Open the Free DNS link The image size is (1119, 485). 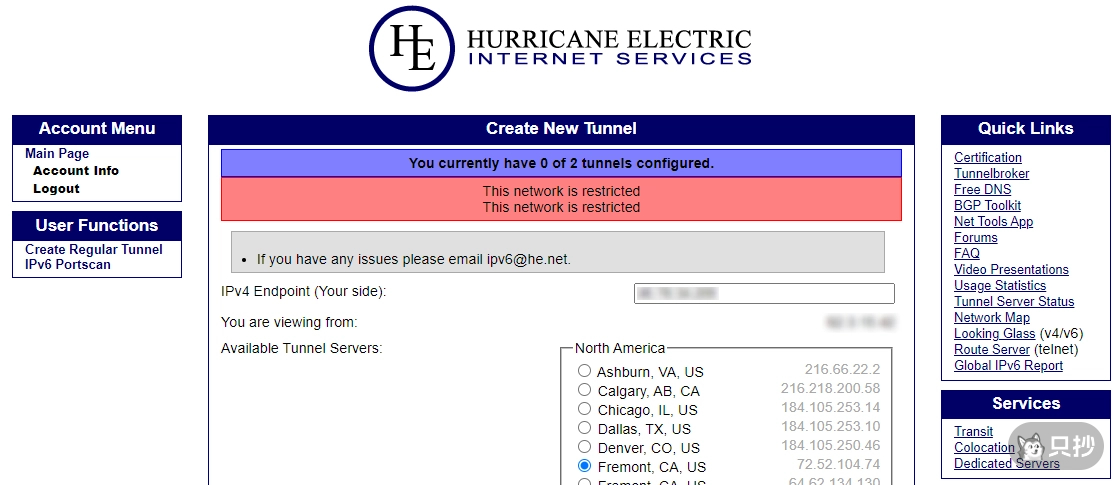(982, 190)
